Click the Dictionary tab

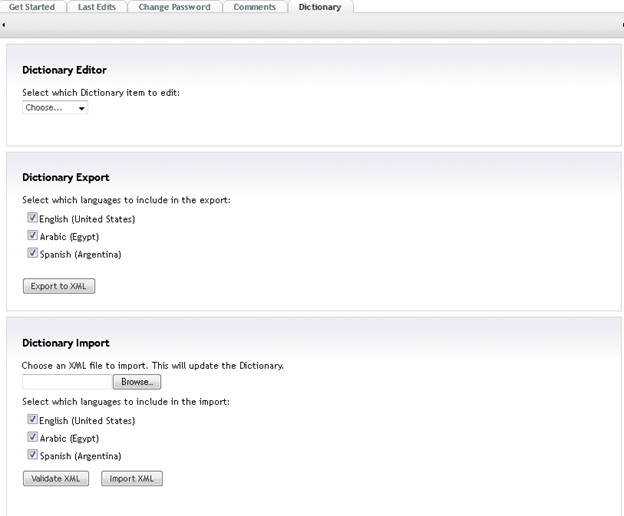(x=319, y=7)
